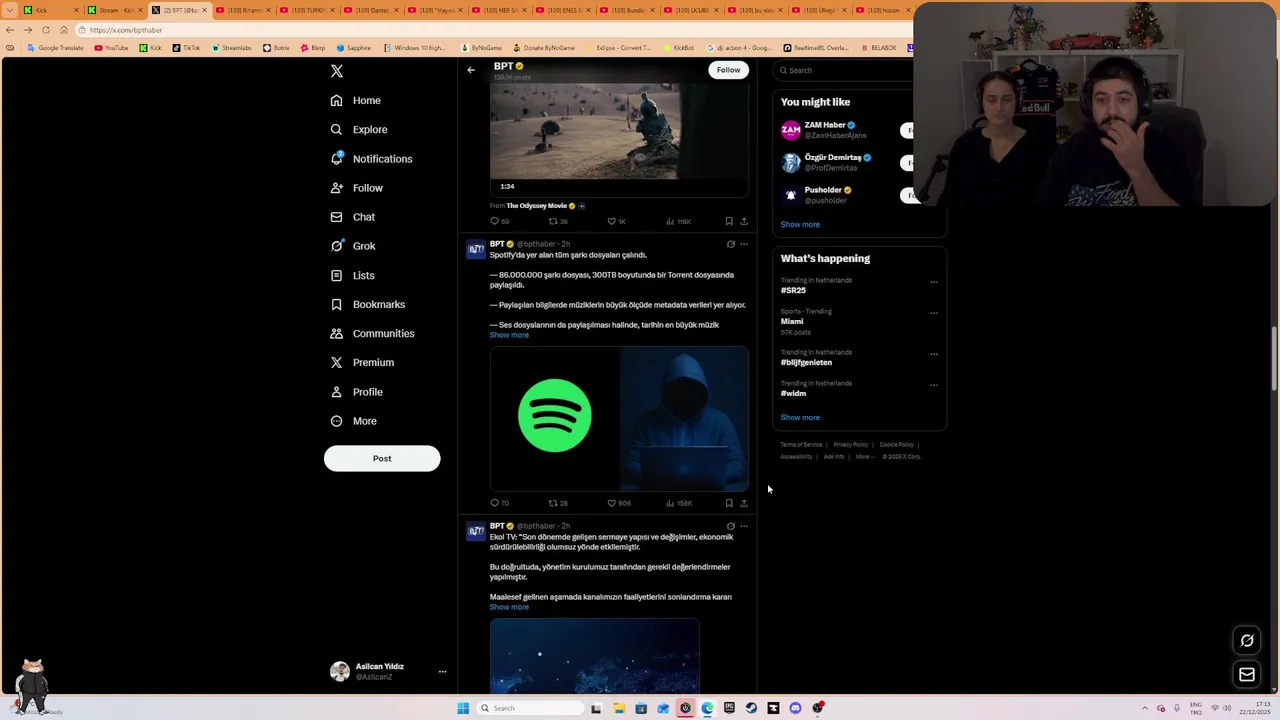Show more of the Spotify post text
Viewport: 1280px width, 720px height.
point(509,335)
